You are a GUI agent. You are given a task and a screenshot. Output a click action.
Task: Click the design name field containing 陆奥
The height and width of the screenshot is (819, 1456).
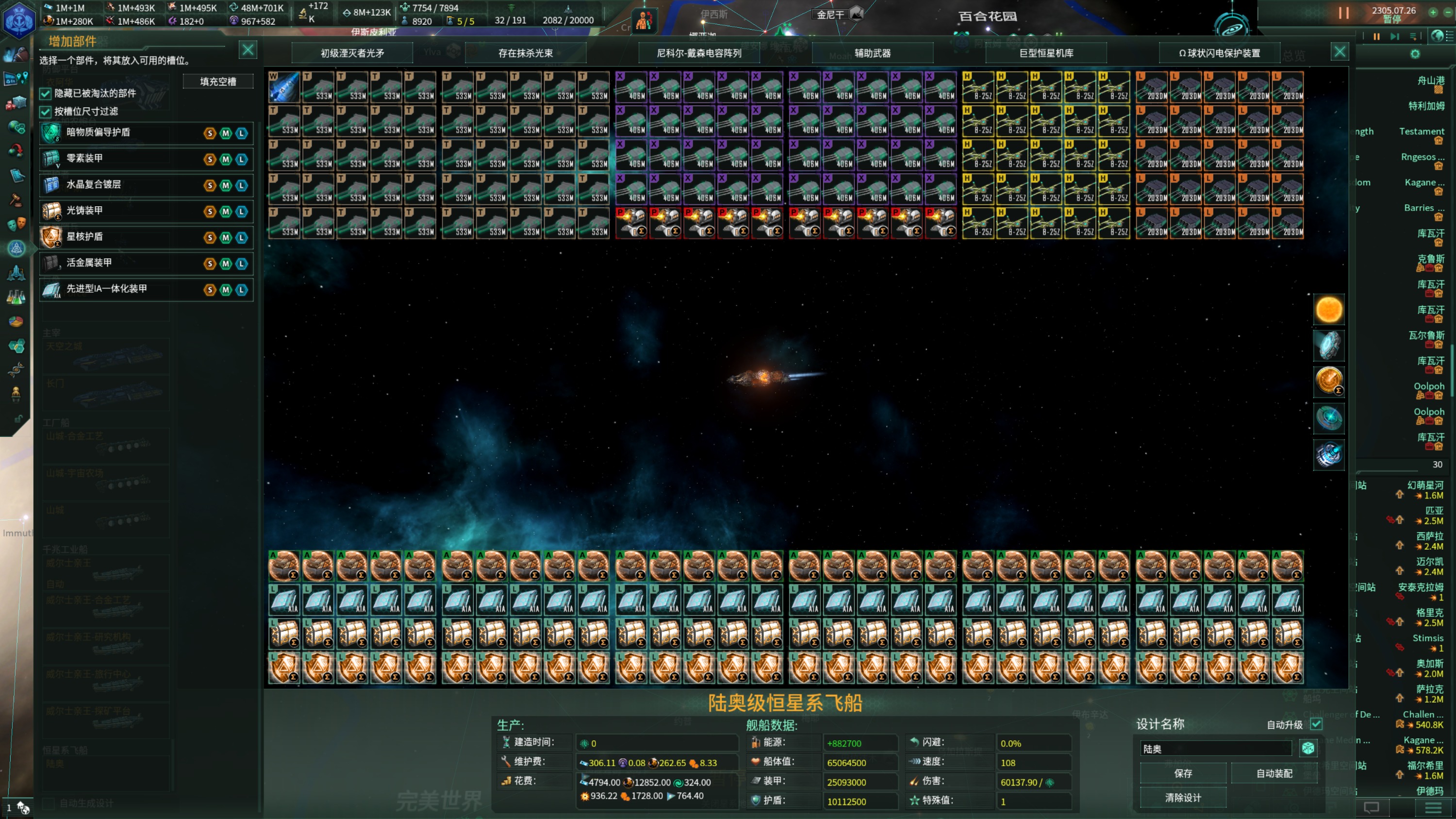(1216, 748)
